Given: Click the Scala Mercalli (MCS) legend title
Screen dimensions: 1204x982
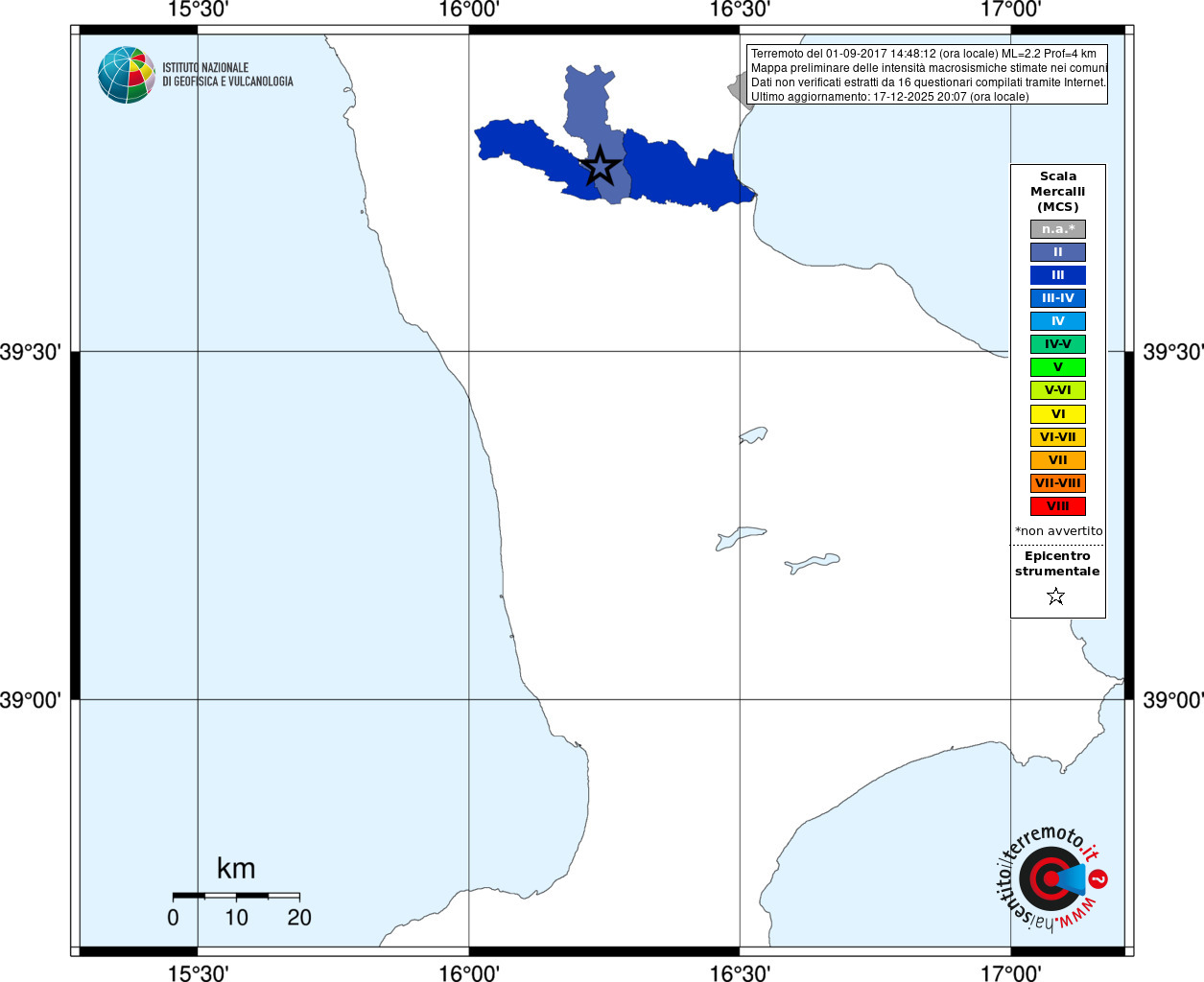Looking at the screenshot, I should pyautogui.click(x=1058, y=192).
